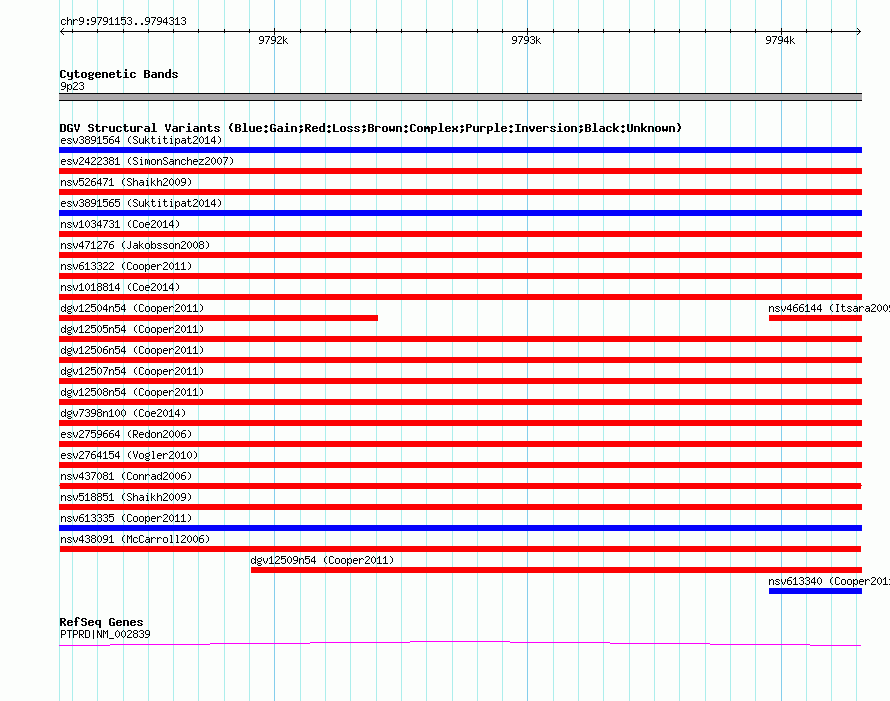
Task: Select the RefSeq Genes track title
Action: coord(101,622)
